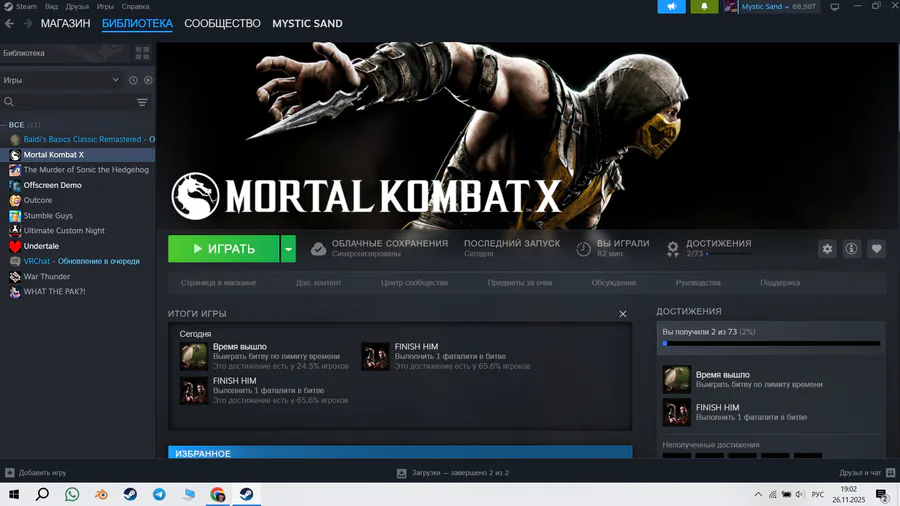Select Outcore in game list
Screen dimensions: 900x506
(x=77, y=200)
